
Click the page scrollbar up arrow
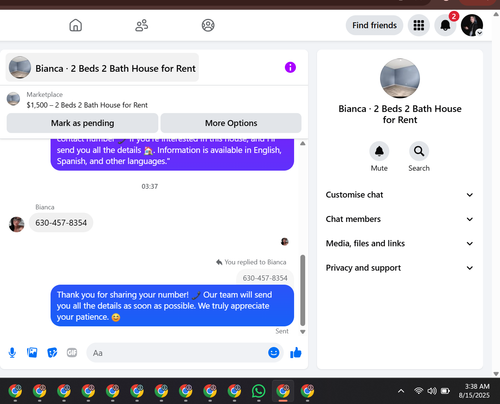point(496,14)
